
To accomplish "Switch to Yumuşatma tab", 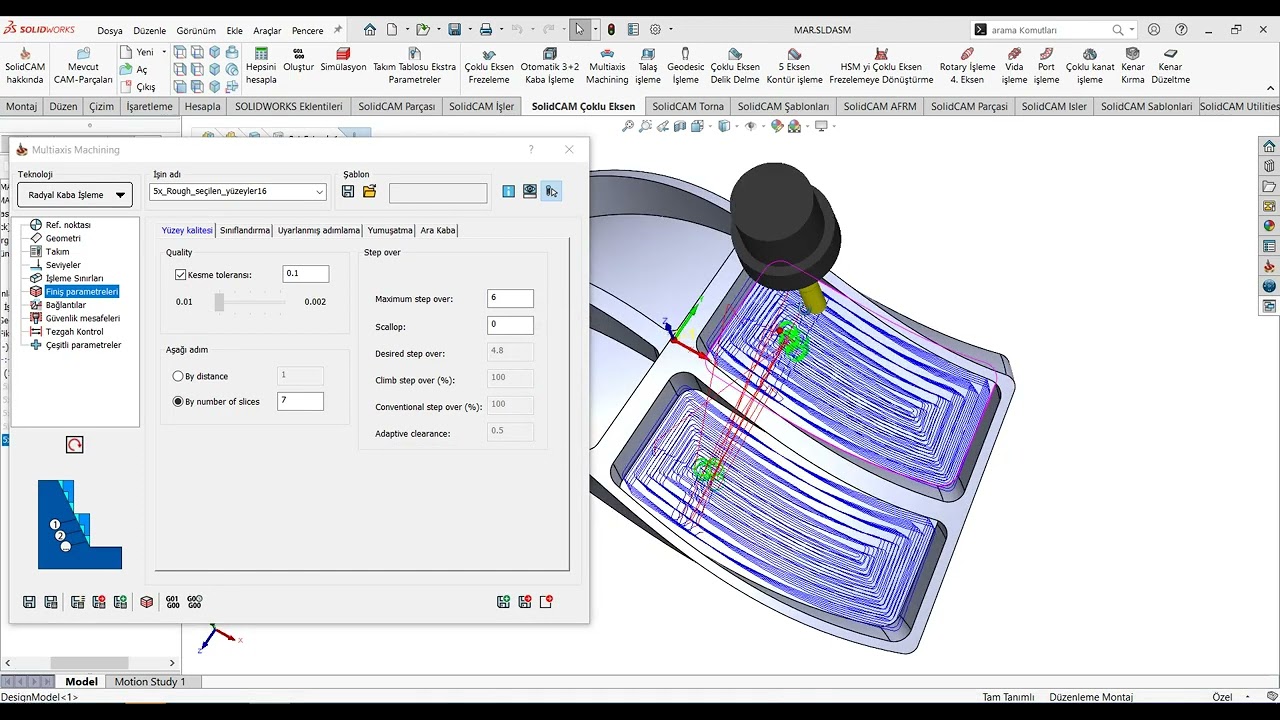I will pos(389,230).
